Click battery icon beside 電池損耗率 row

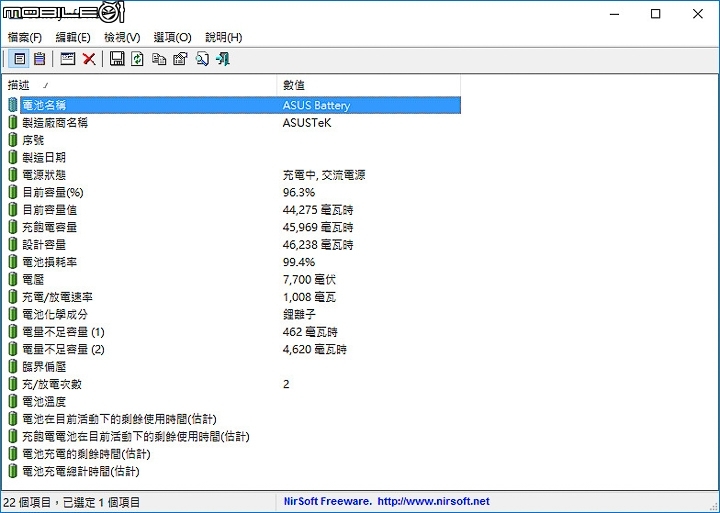coord(13,262)
